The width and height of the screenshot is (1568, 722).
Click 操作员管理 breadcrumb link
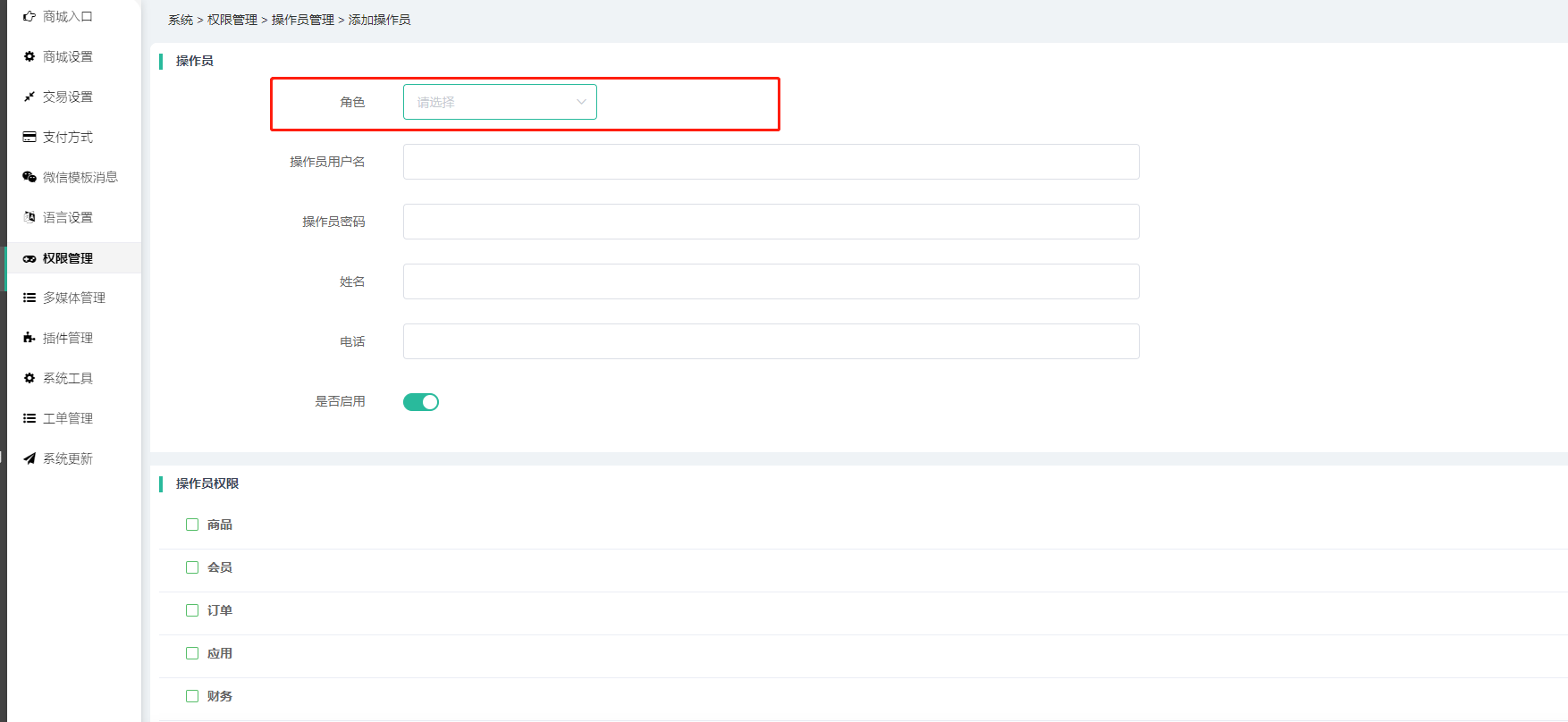(x=303, y=20)
